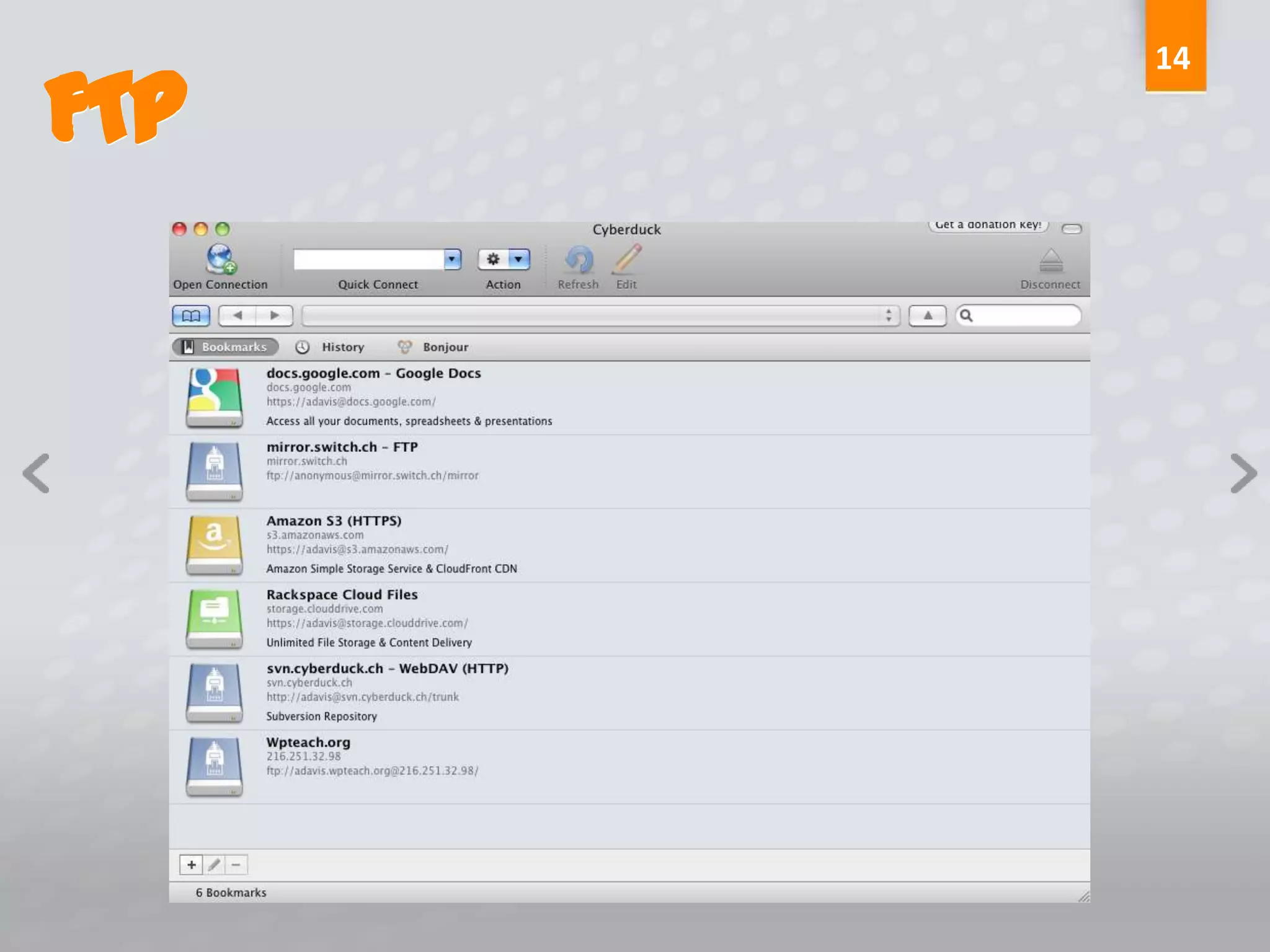This screenshot has width=1270, height=952.
Task: Click the window resize grip corner
Action: [1083, 896]
